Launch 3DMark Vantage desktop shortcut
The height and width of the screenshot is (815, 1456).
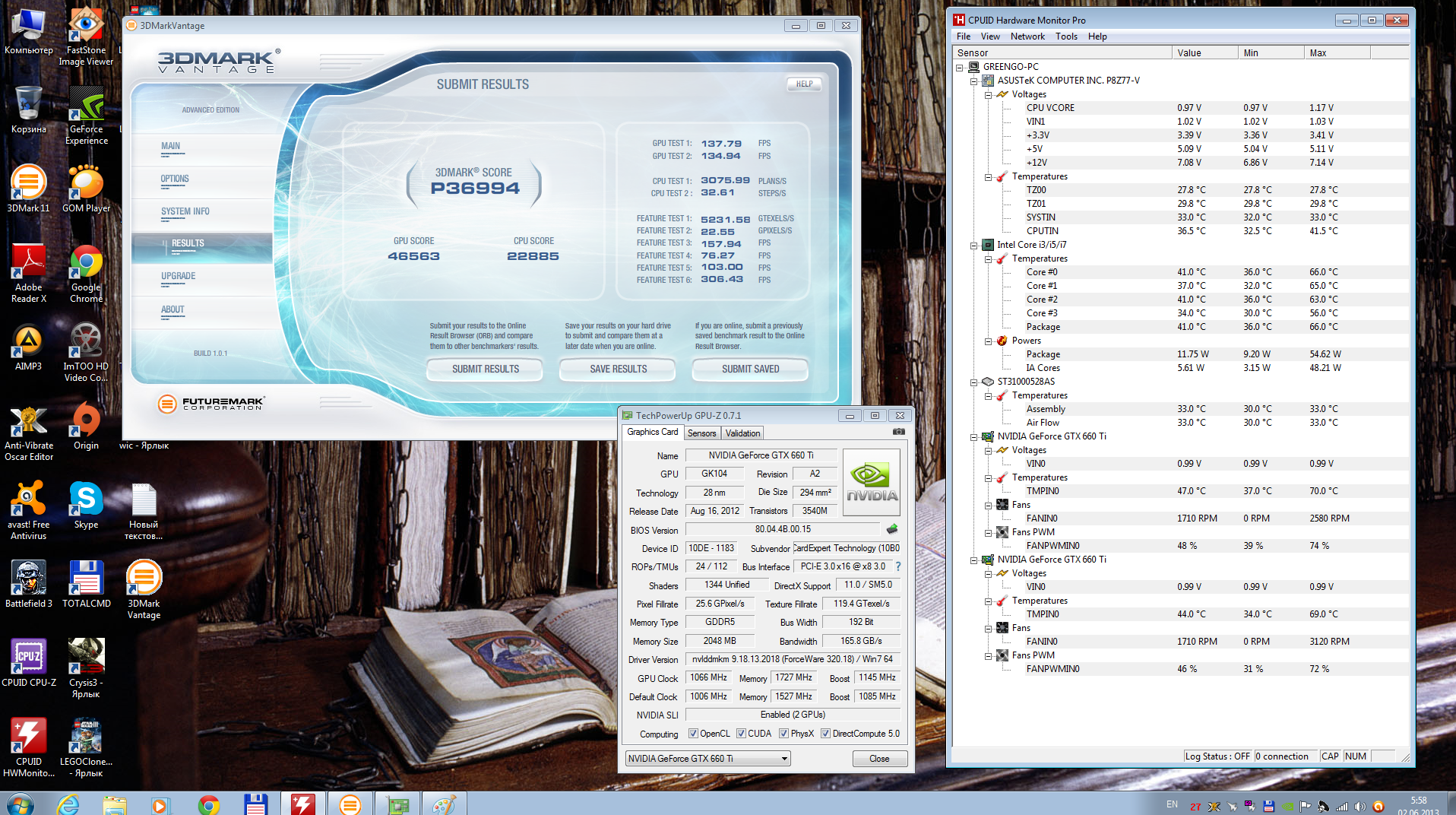click(x=144, y=589)
